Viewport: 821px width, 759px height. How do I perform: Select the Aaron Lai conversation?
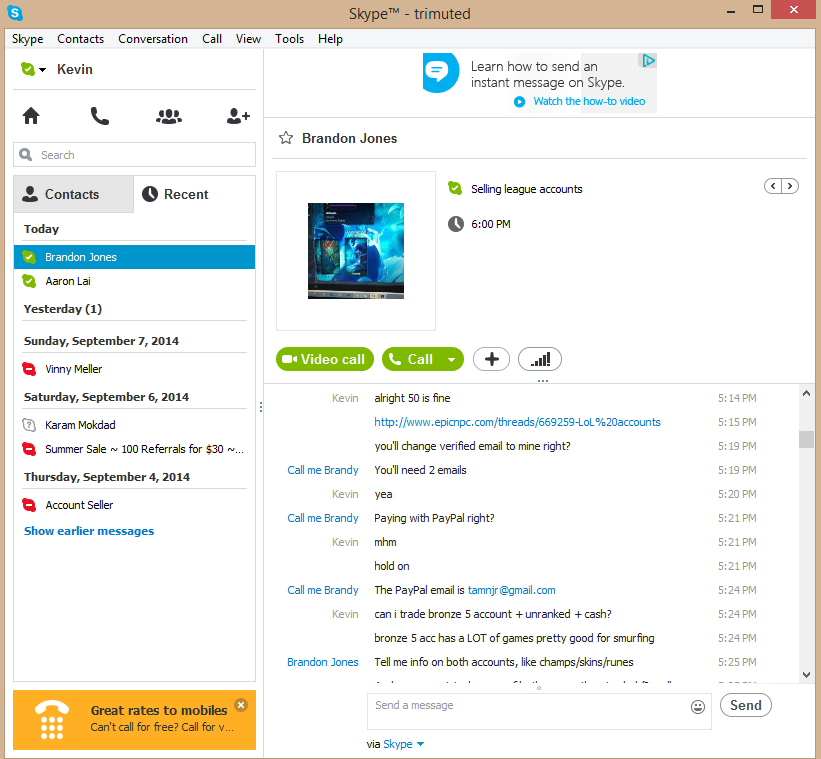click(135, 281)
